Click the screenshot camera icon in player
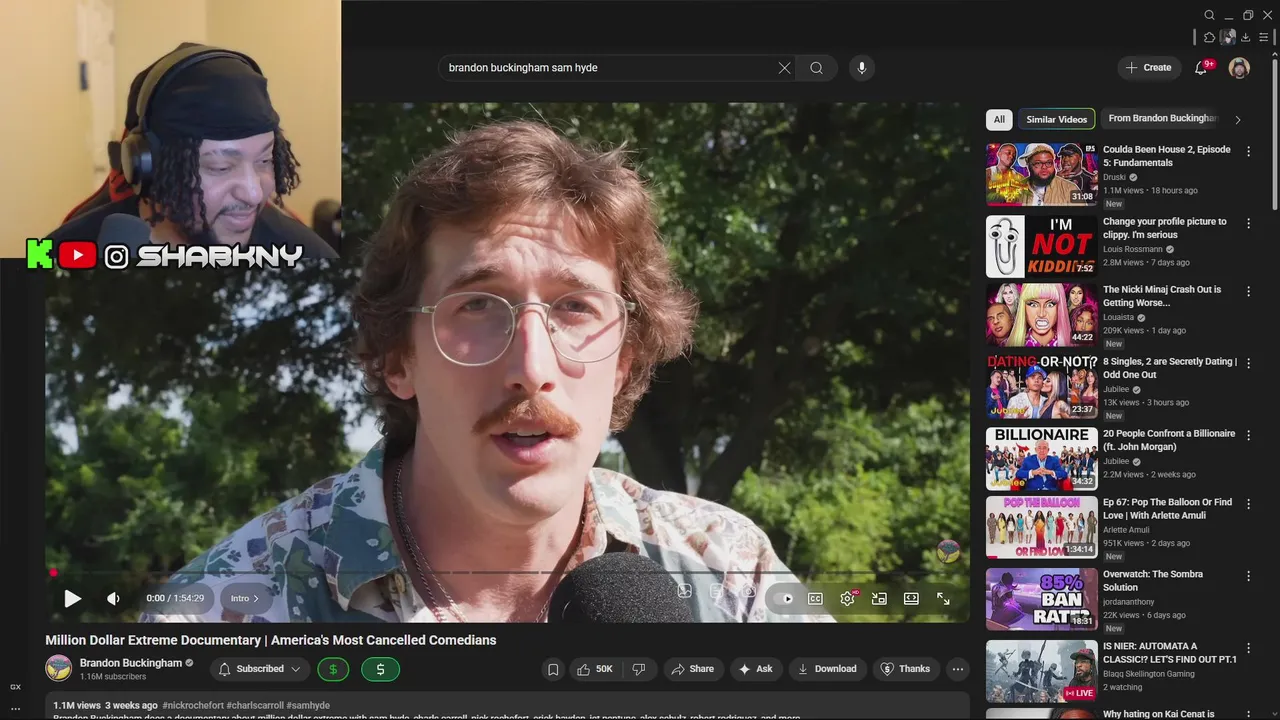Viewport: 1280px width, 720px height. [748, 591]
